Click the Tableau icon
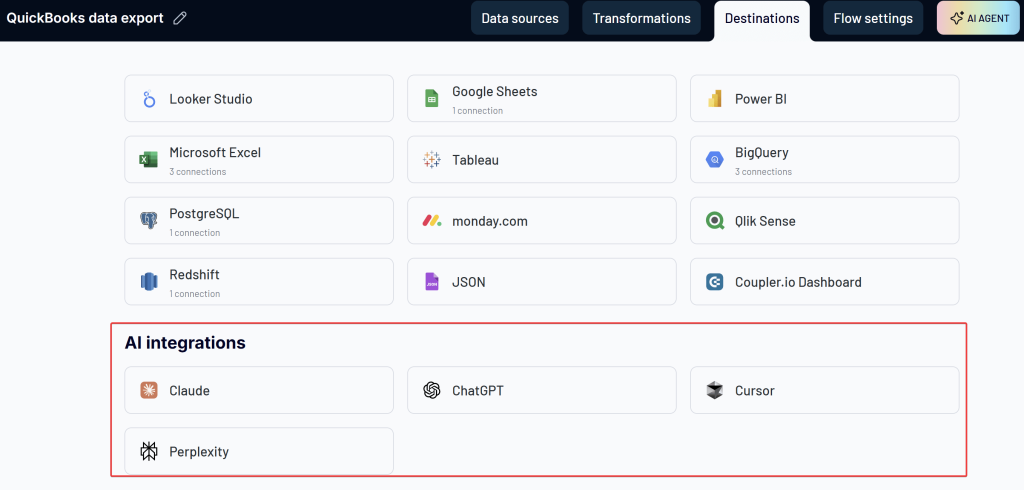 432,160
